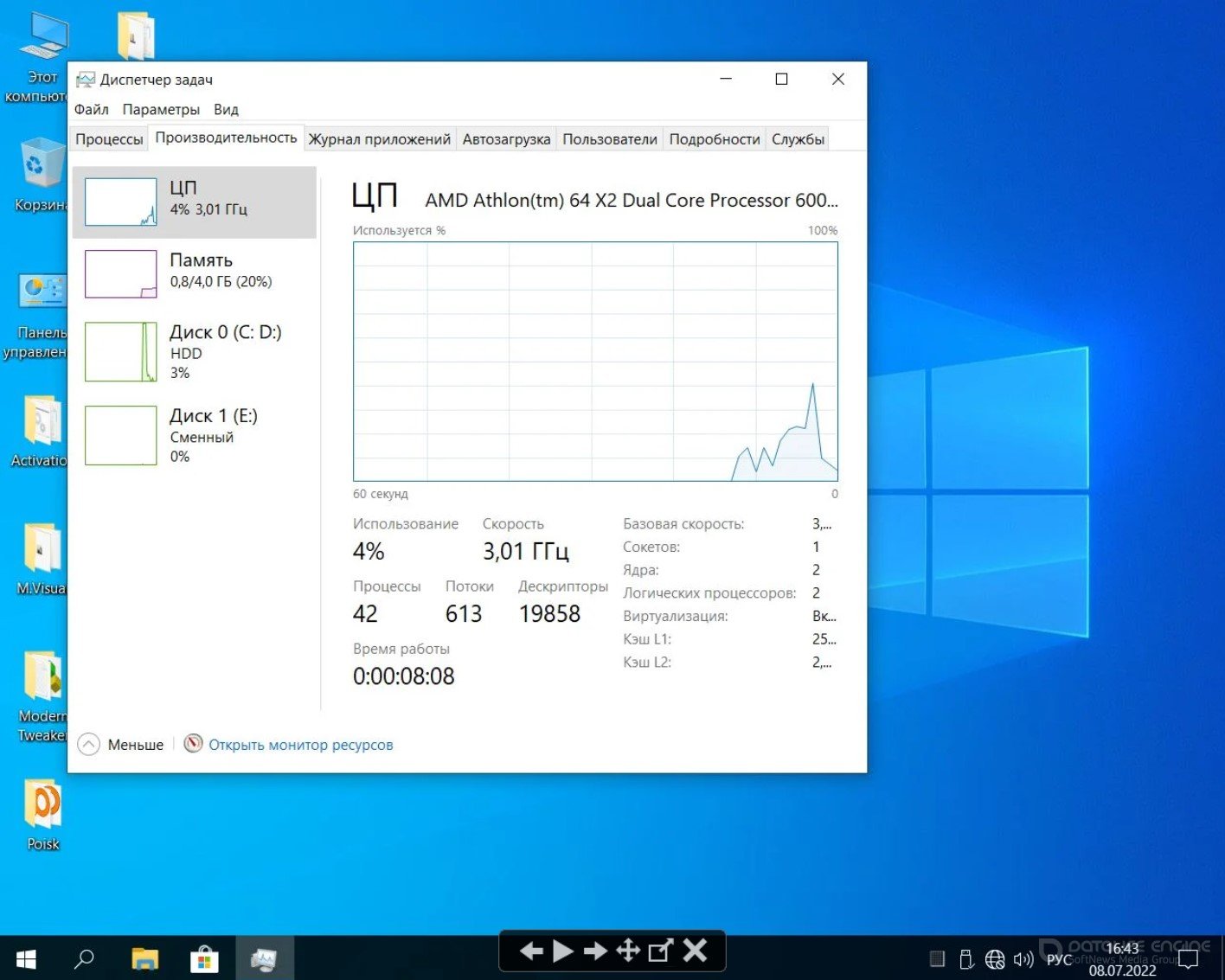
Task: Close the Task Manager window
Action: tap(837, 79)
